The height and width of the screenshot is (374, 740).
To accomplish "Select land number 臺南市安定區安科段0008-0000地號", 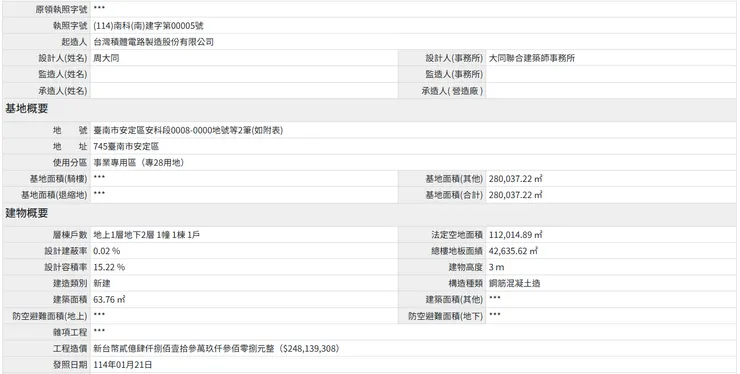I will (x=162, y=130).
